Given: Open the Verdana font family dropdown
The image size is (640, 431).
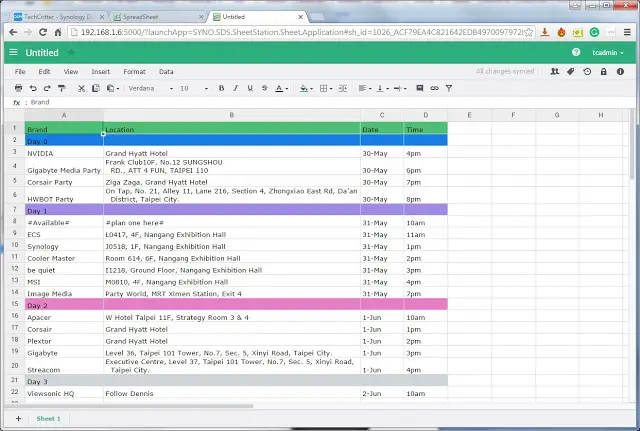Looking at the screenshot, I should [x=151, y=88].
